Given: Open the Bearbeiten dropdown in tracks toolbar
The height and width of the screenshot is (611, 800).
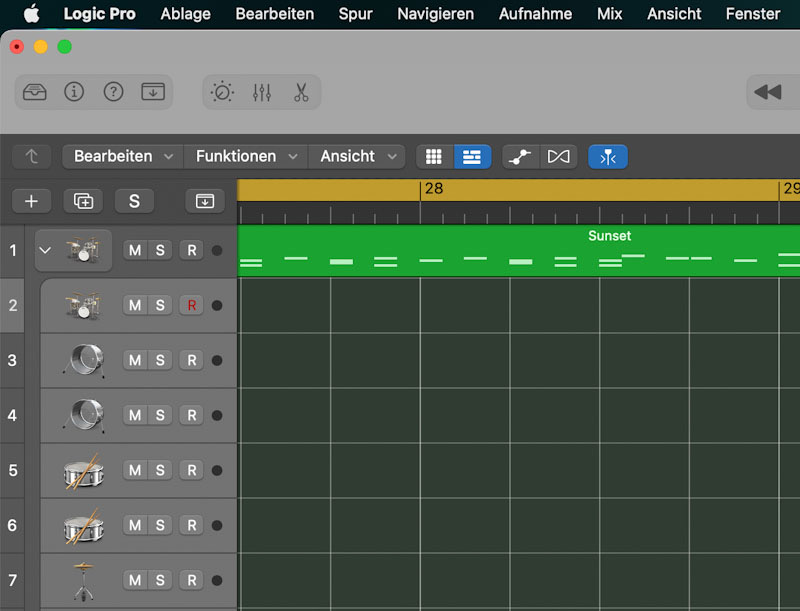Looking at the screenshot, I should click(x=123, y=157).
